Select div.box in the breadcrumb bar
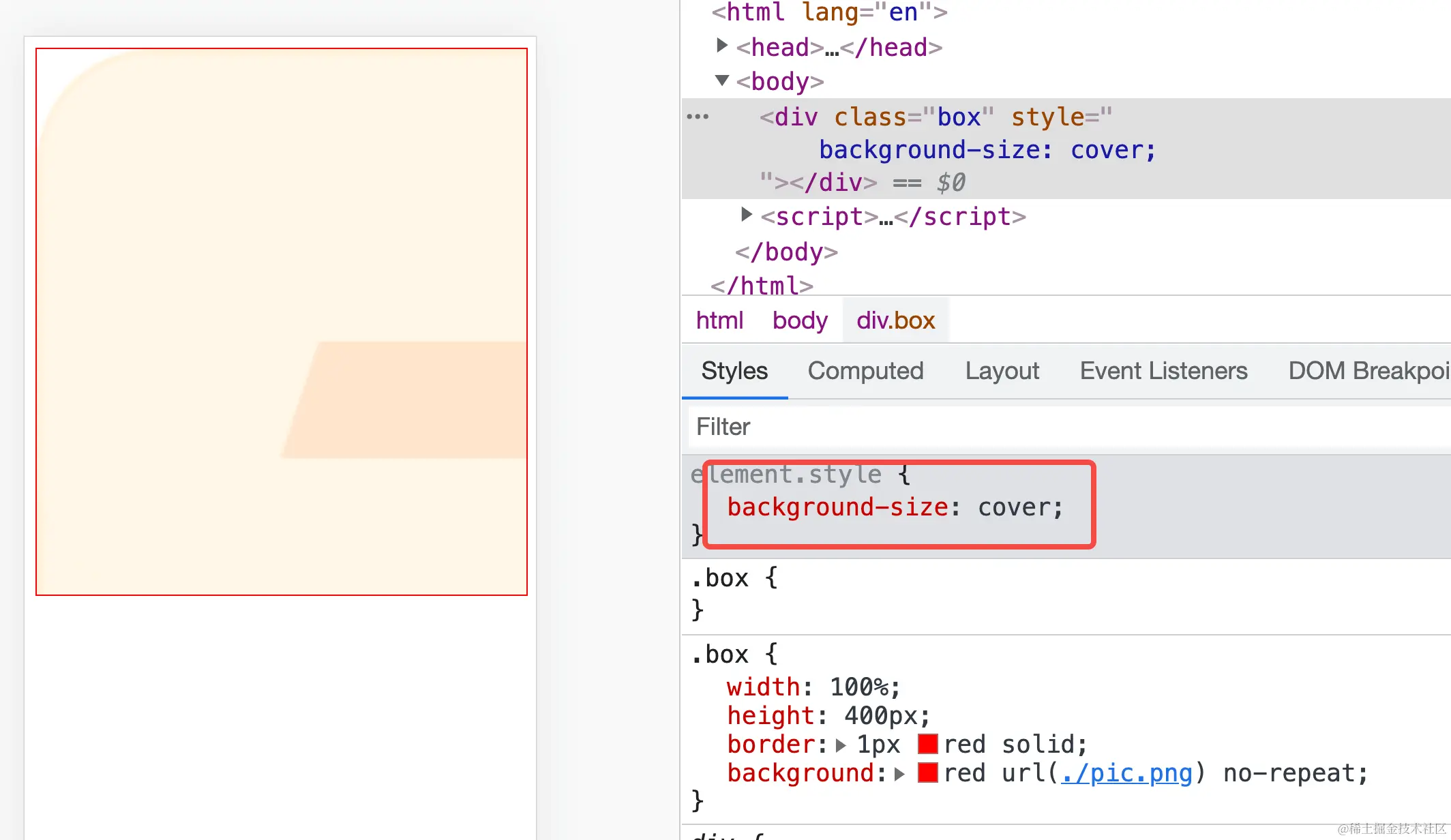Screen dimensions: 1451x840 point(895,320)
